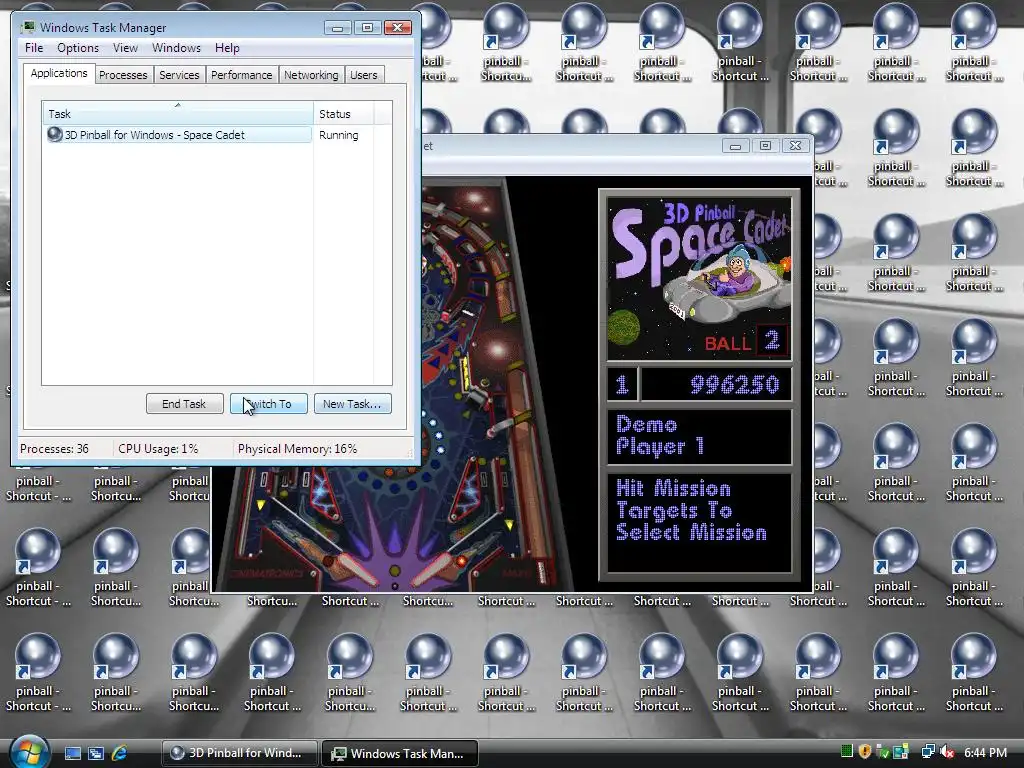Click the Windows Task Manager taskbar button

(x=400, y=753)
